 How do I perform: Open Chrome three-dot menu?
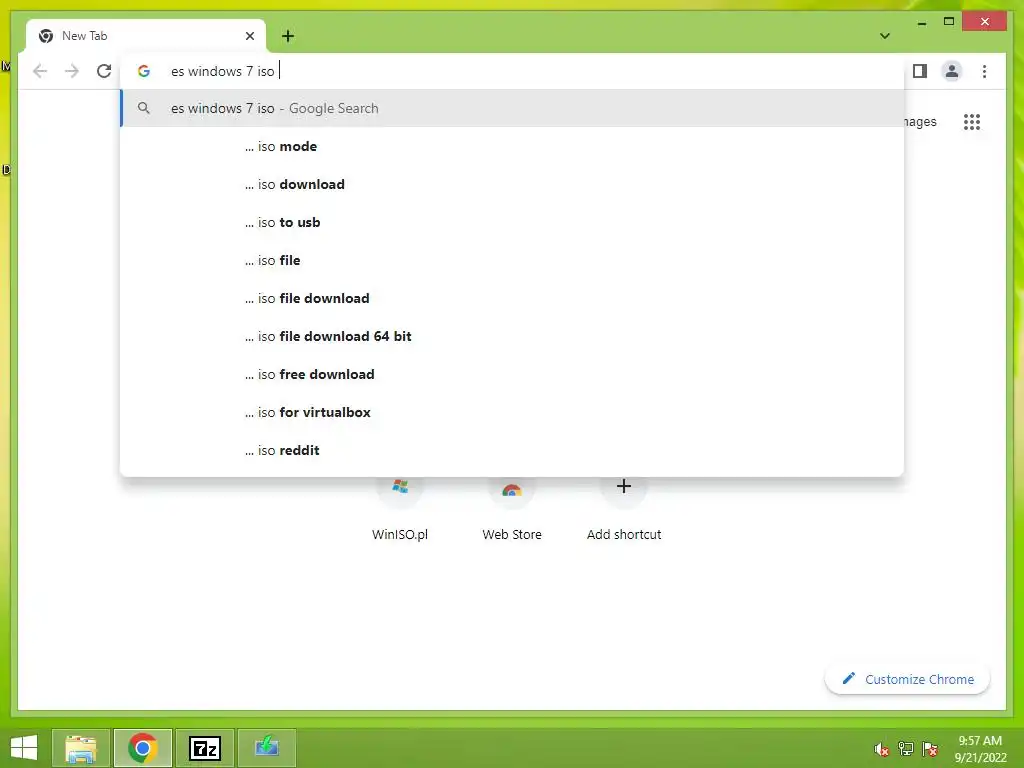(984, 71)
